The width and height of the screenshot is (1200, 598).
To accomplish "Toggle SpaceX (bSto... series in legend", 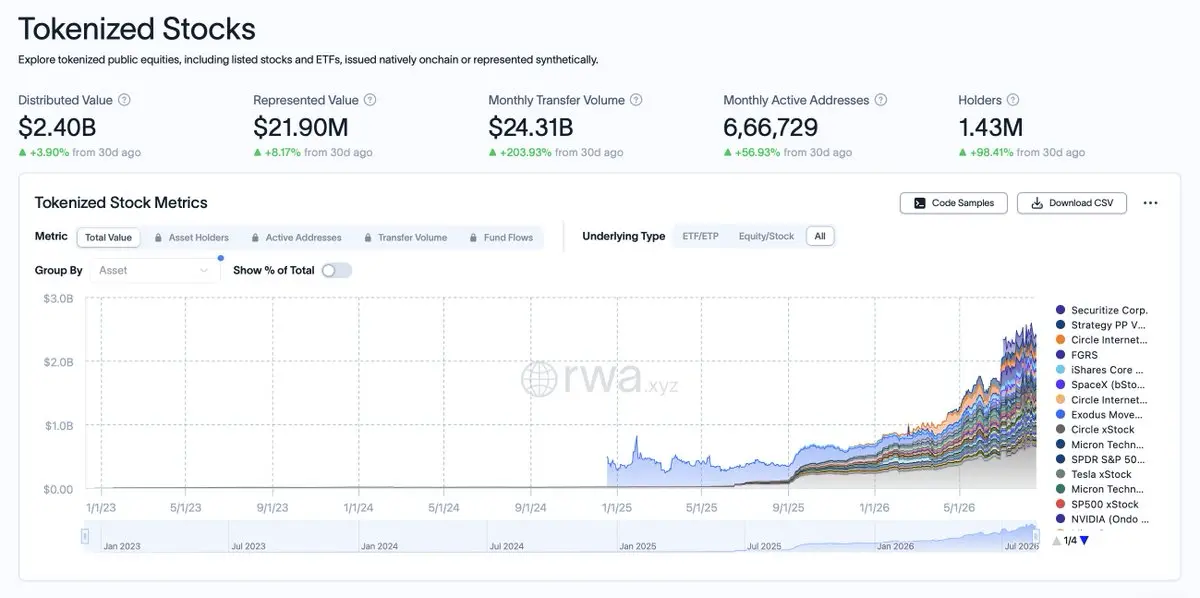I will click(1101, 385).
